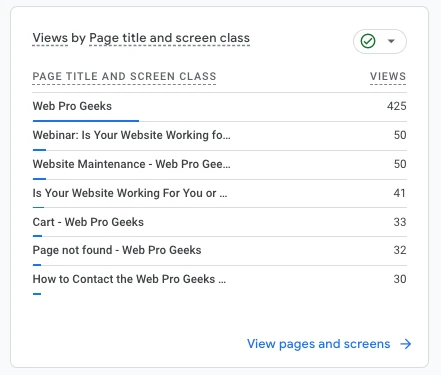Expand the dropdown arrow beside the checkmark
441x375 pixels.
click(391, 41)
